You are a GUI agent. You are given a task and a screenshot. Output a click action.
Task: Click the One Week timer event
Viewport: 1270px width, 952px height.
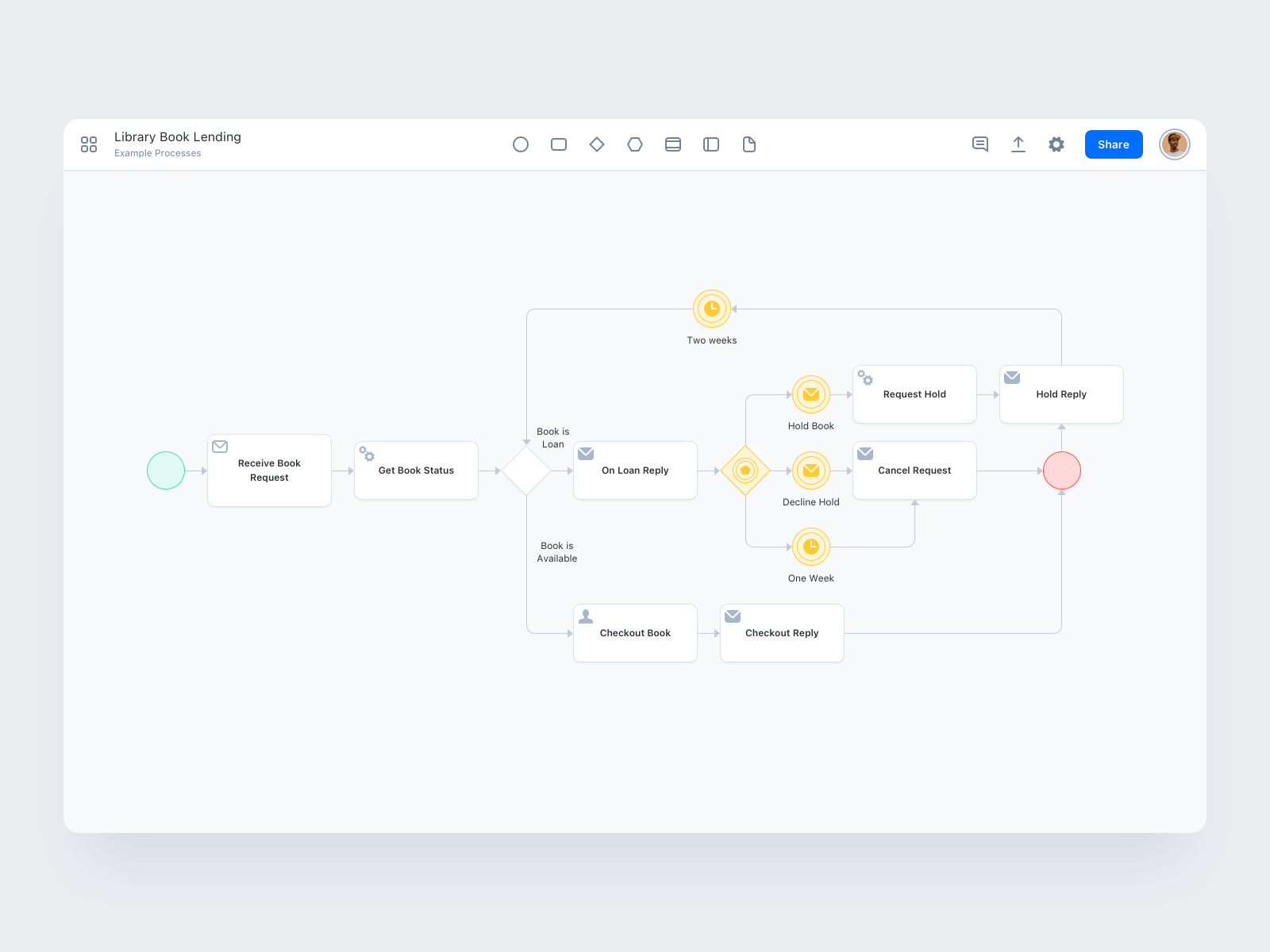[x=810, y=547]
